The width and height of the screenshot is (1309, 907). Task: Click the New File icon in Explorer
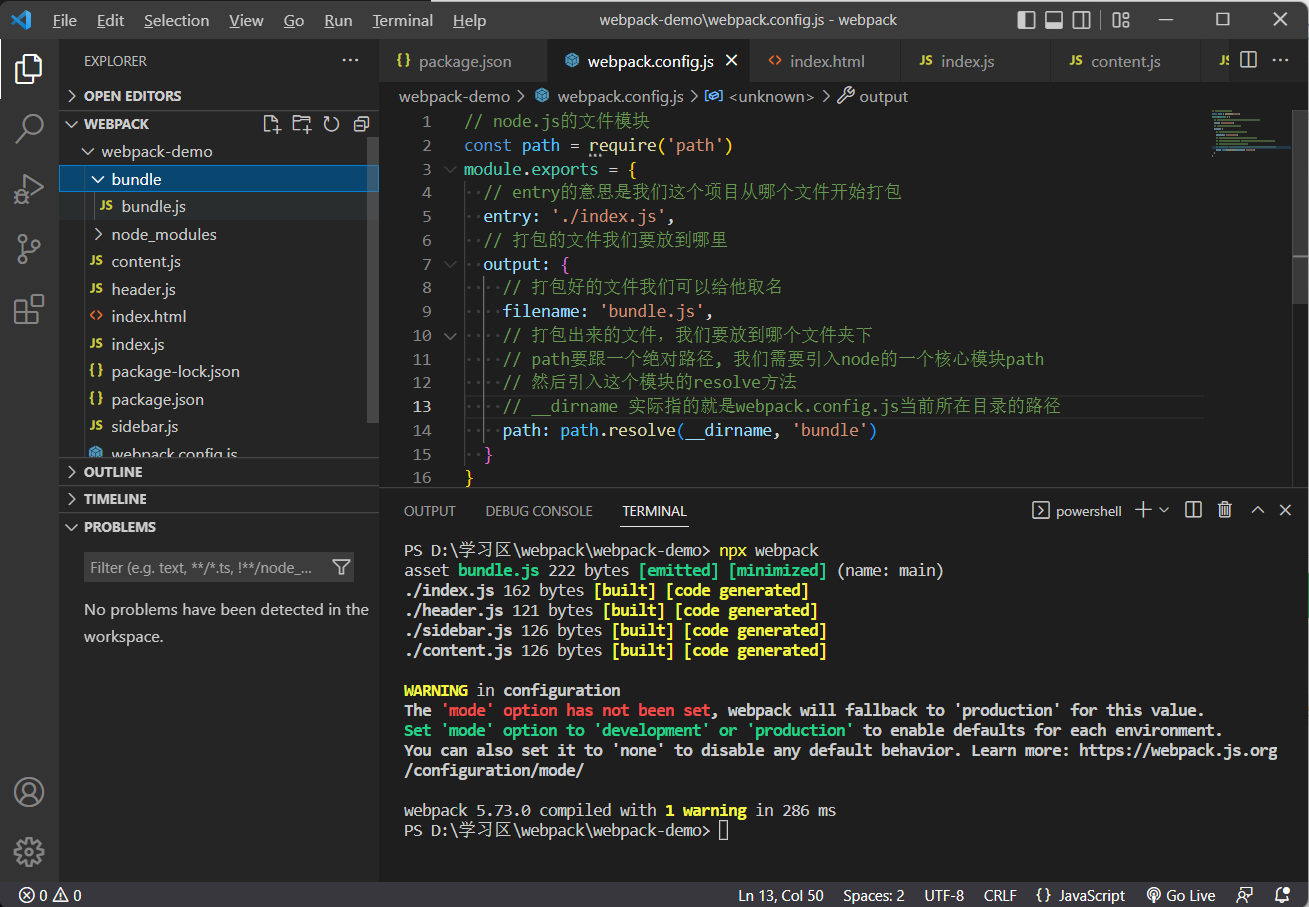[271, 124]
